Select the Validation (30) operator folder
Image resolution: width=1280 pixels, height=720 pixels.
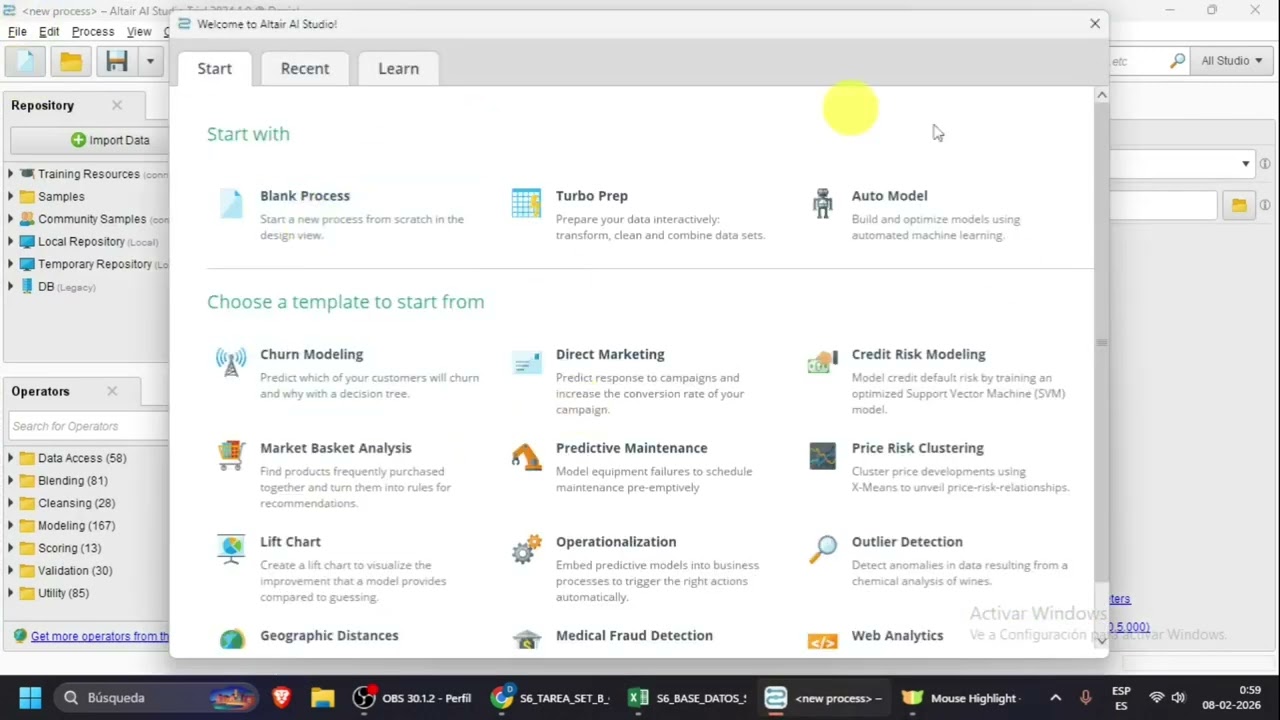(x=75, y=570)
